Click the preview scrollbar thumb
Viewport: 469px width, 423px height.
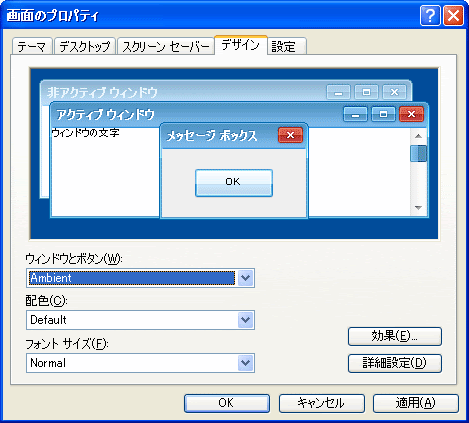[418, 153]
